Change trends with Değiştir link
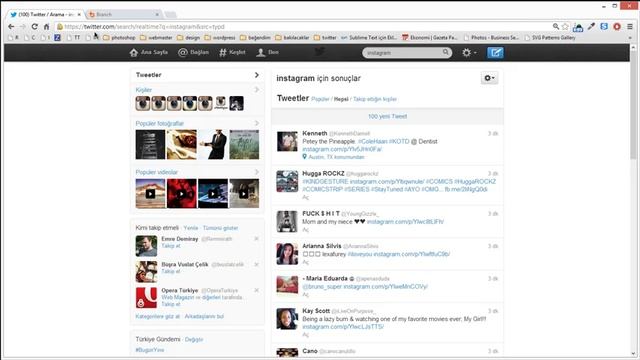The image size is (640, 360). click(x=194, y=339)
